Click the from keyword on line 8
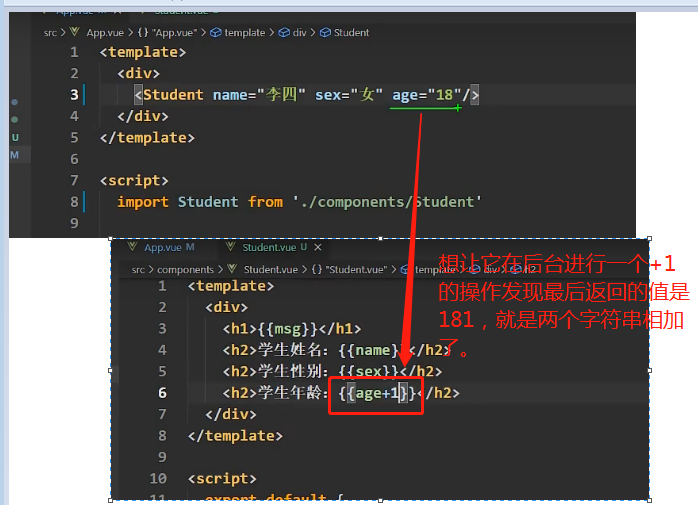Screen dimensions: 698x505 click(x=265, y=202)
